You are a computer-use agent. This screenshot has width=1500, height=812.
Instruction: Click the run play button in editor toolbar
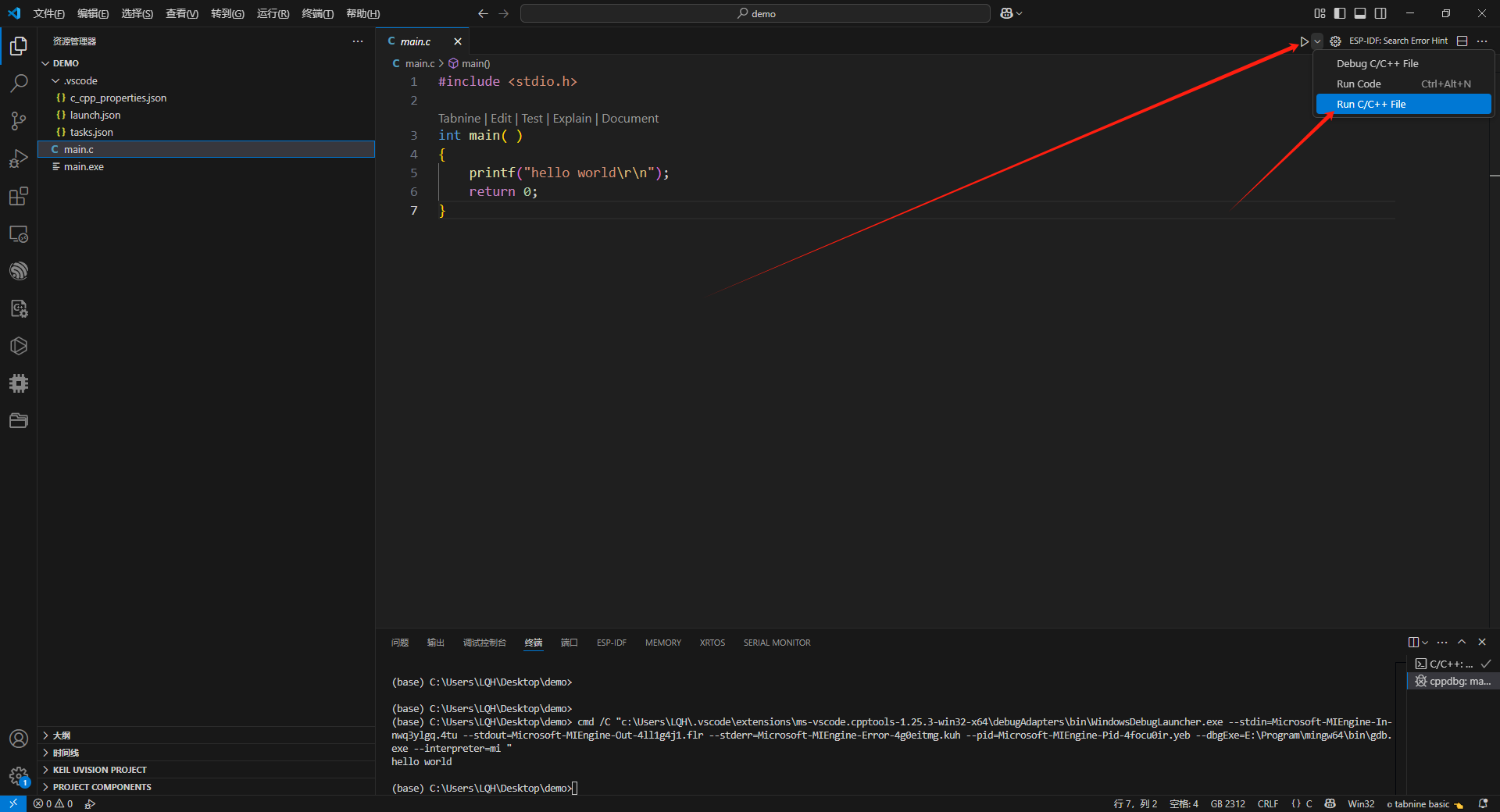1304,41
